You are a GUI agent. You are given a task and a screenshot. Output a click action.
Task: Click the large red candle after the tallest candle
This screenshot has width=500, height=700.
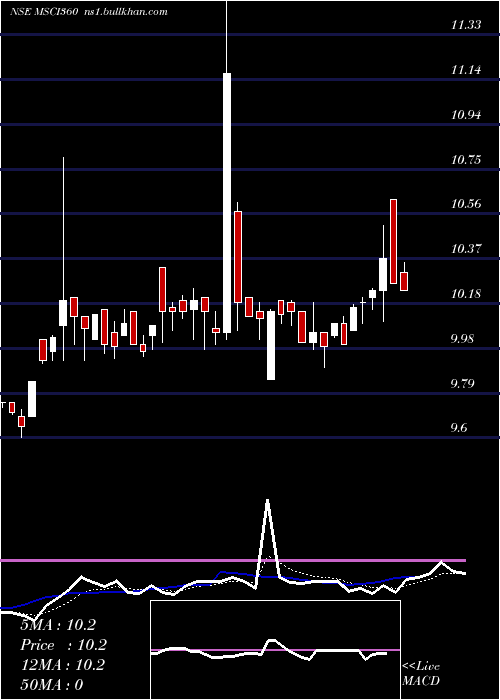click(238, 257)
